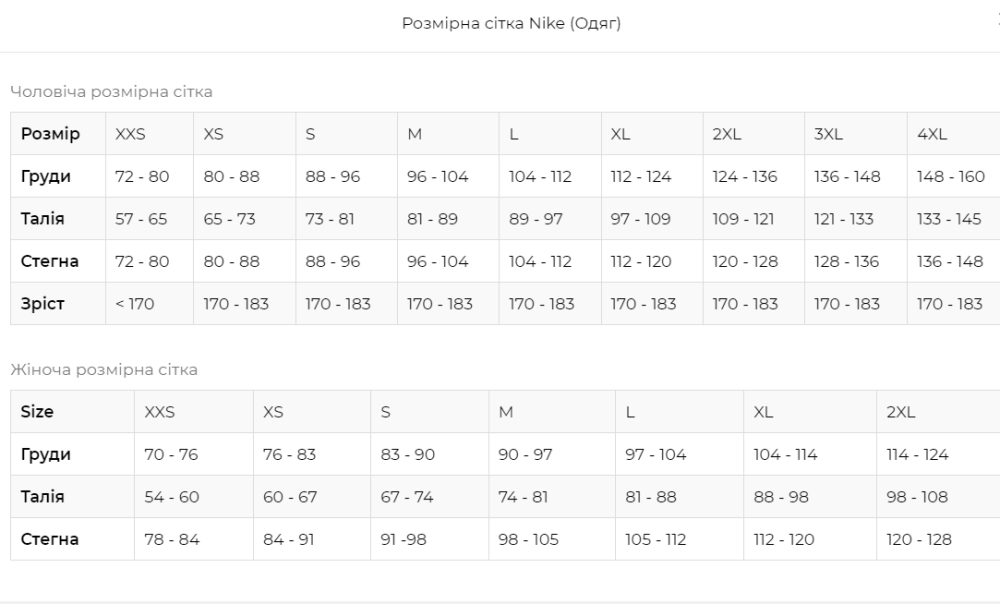Click women's waist value '74 - 81'

click(x=523, y=497)
